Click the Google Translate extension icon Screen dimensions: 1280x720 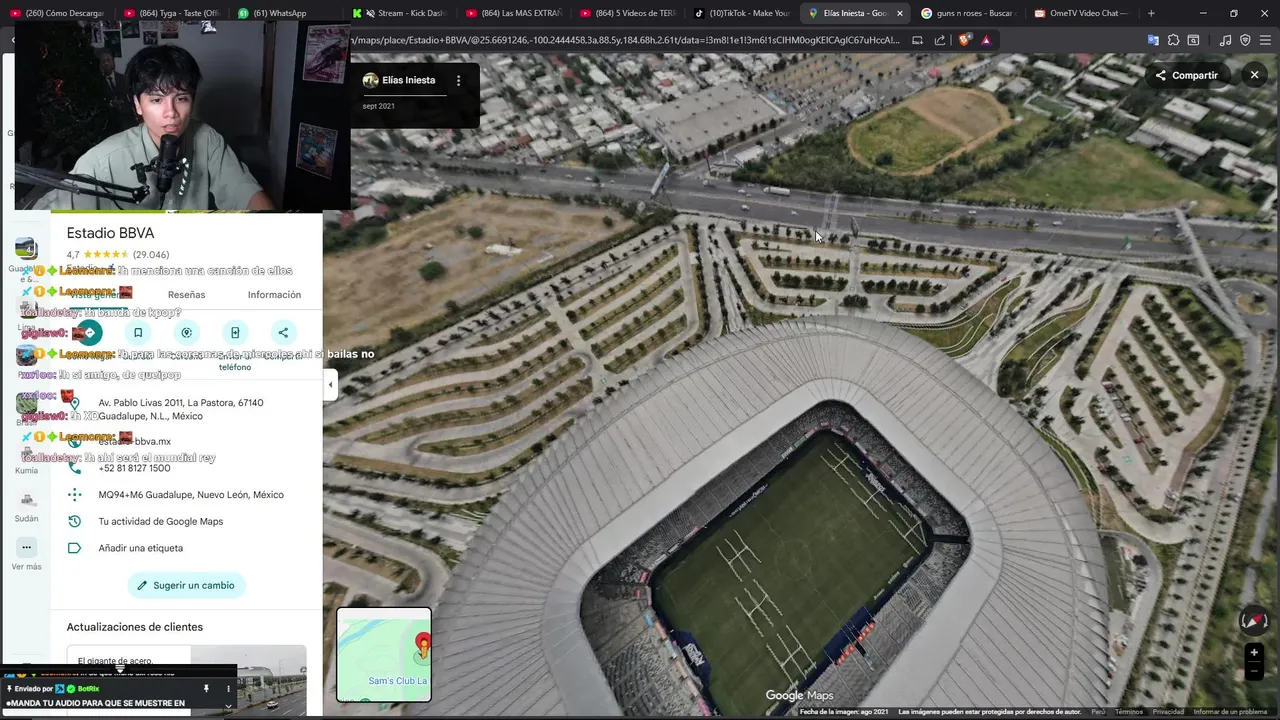pyautogui.click(x=1153, y=40)
